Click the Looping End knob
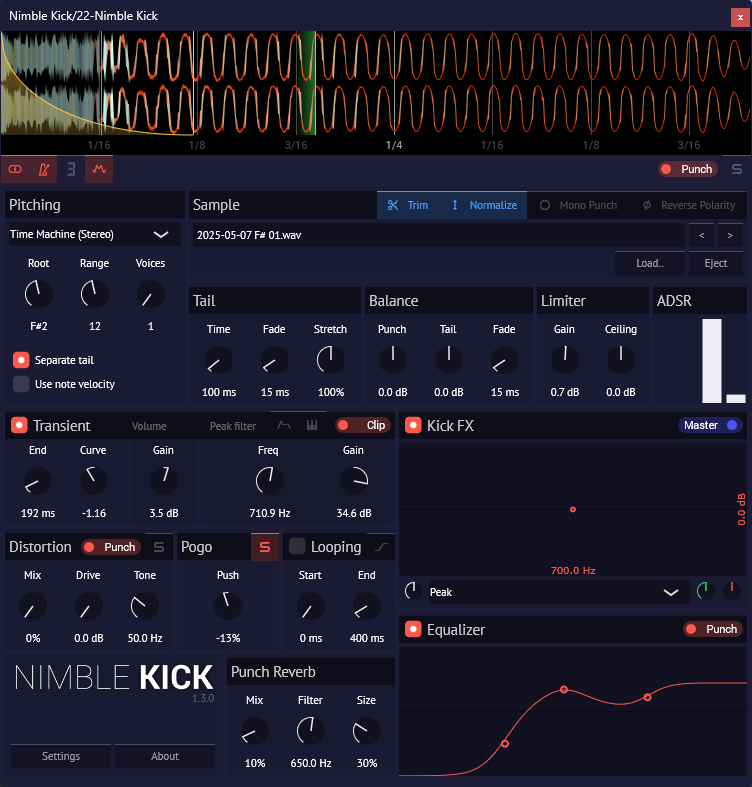Screen dimensions: 752x787 [x=366, y=606]
